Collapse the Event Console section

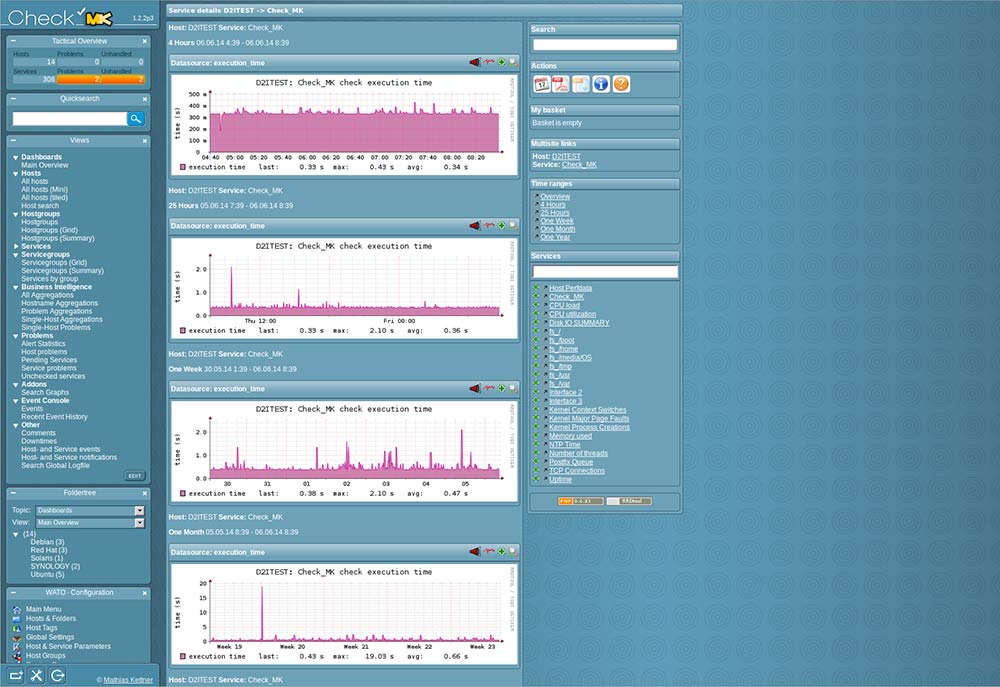pyautogui.click(x=16, y=401)
